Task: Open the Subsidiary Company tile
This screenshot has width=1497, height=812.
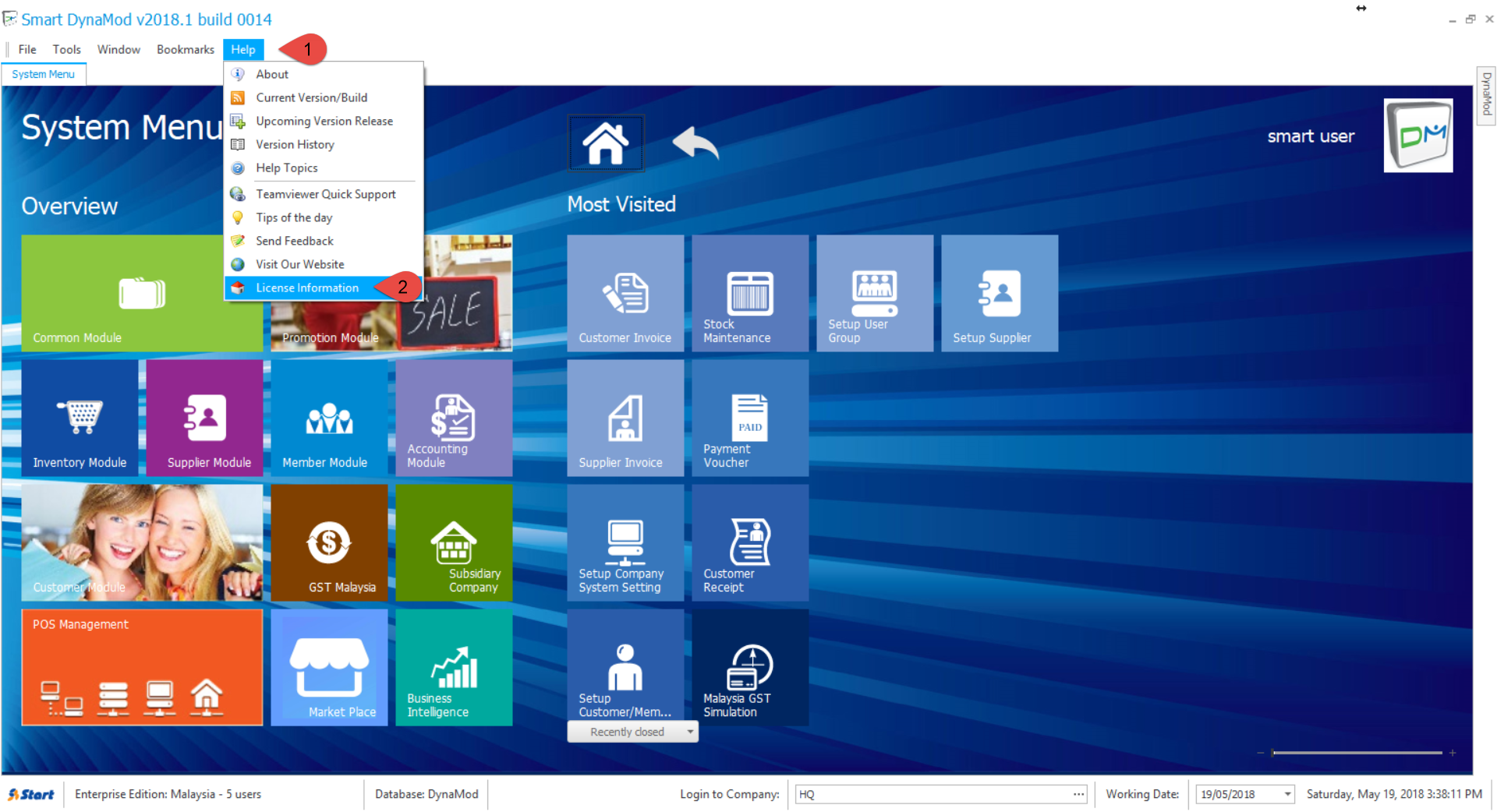Action: click(454, 542)
